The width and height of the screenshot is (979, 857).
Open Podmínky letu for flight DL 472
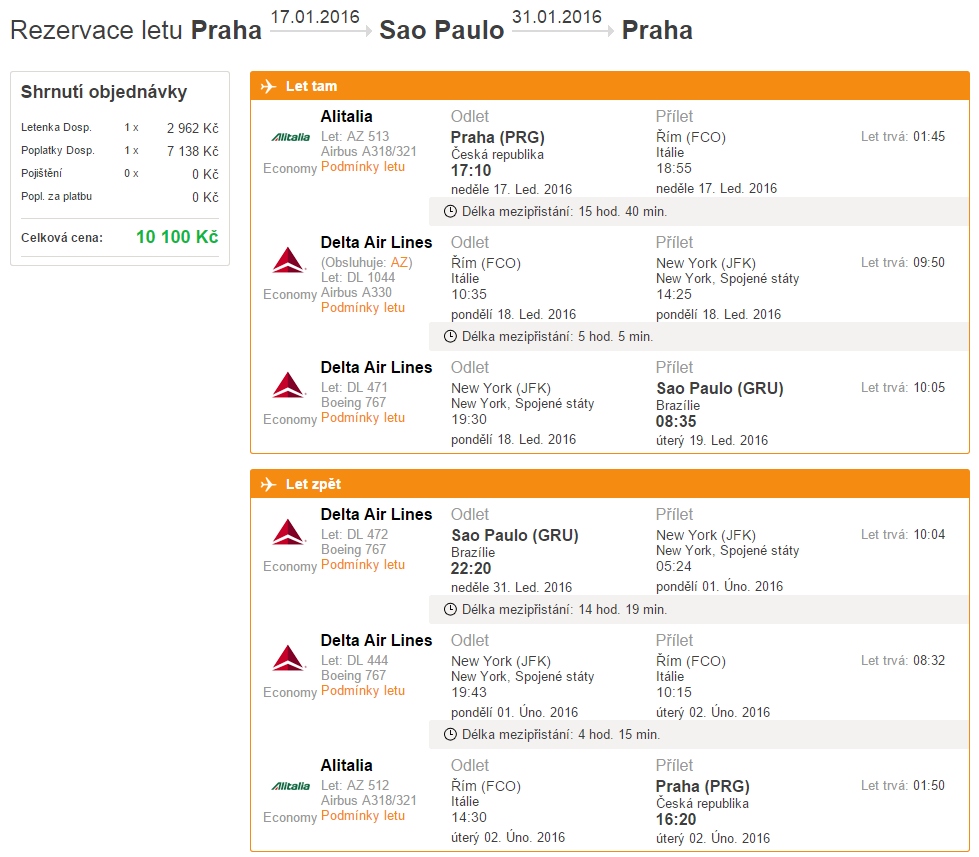[363, 565]
